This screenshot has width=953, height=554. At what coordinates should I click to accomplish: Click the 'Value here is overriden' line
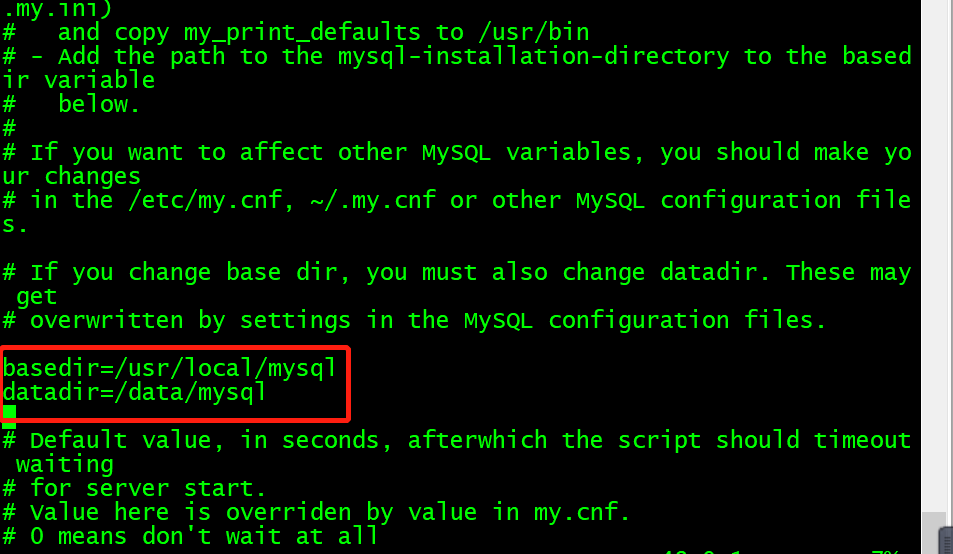[x=317, y=512]
